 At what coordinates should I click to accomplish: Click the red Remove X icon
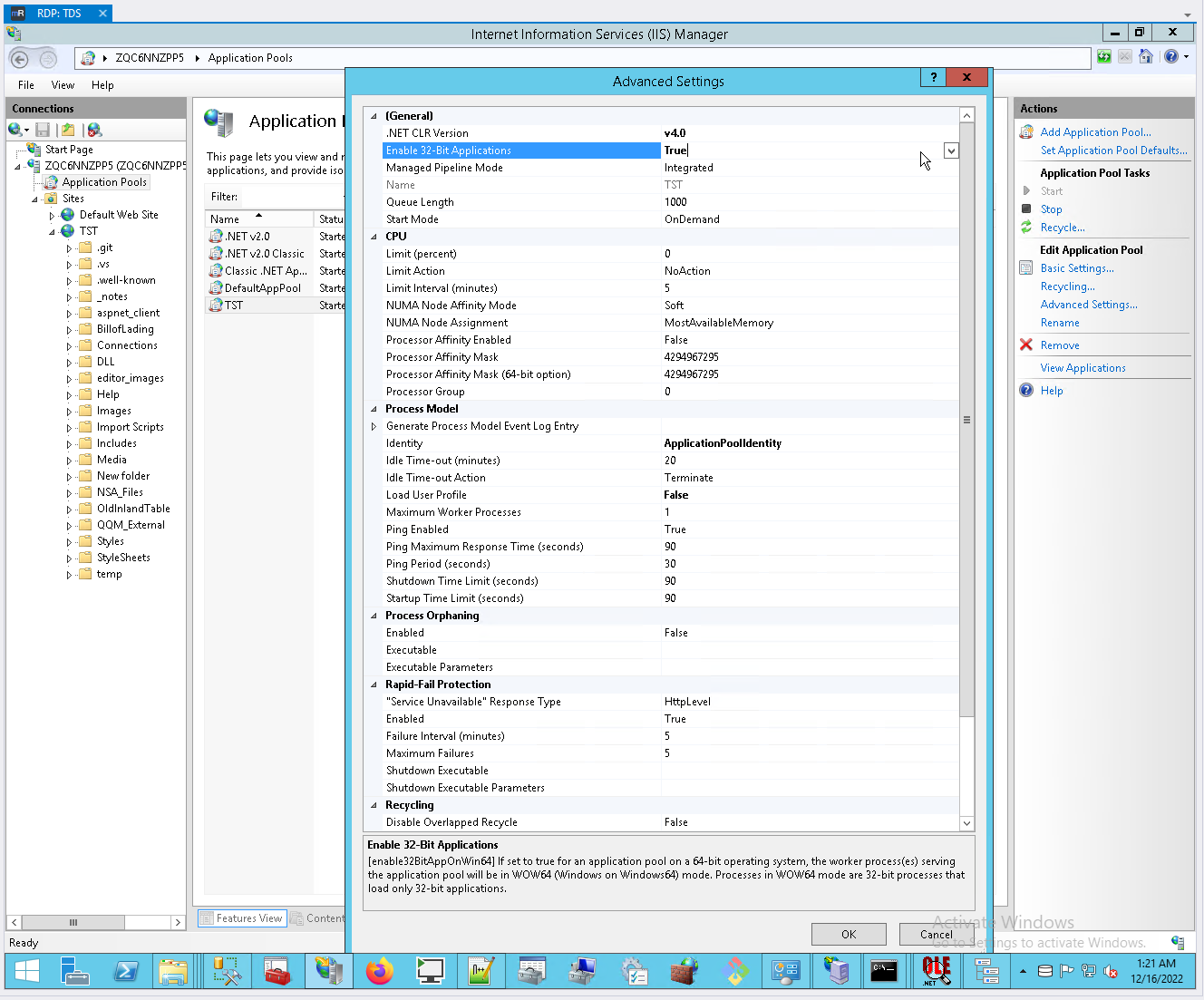(1026, 345)
